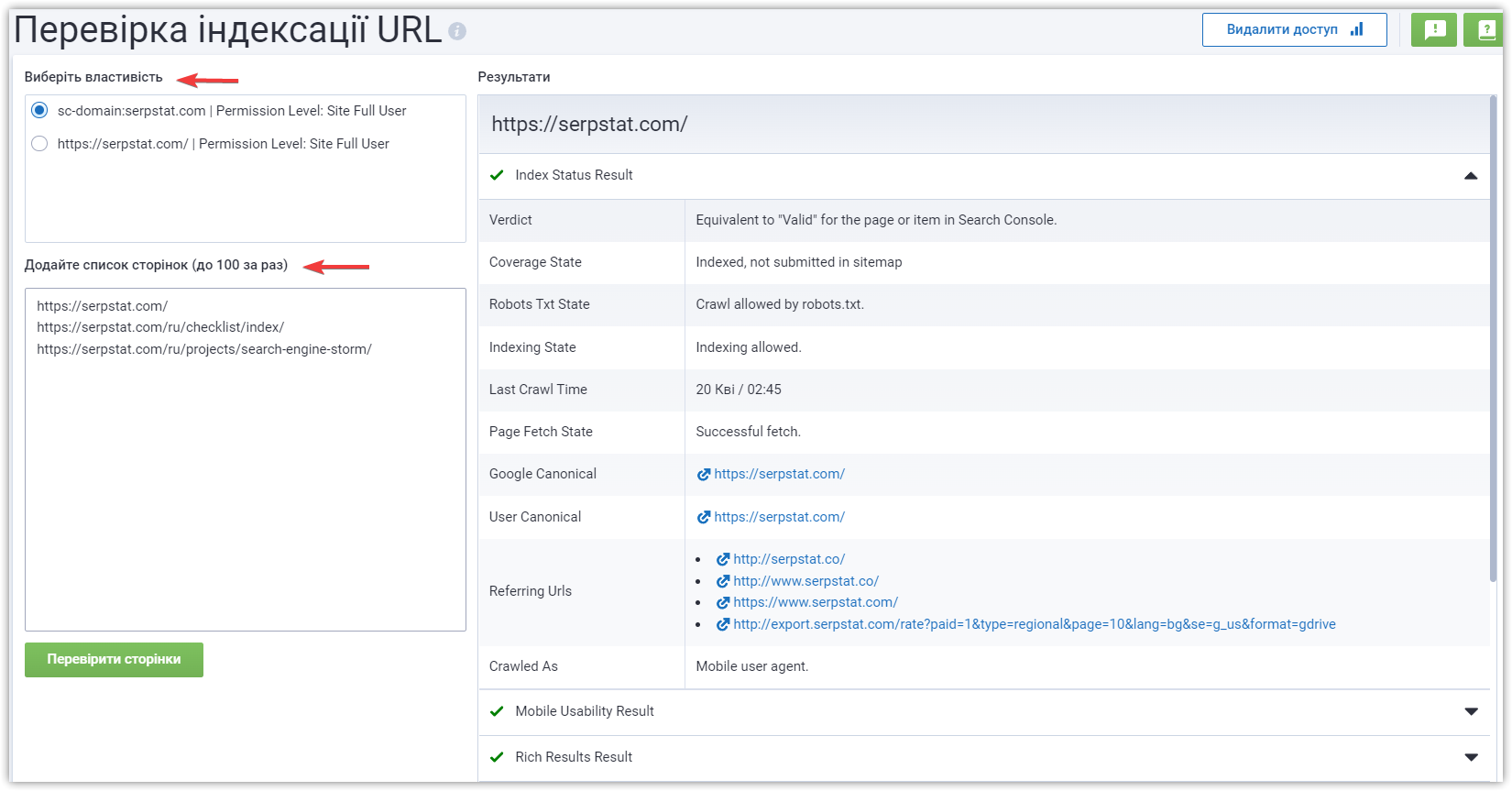Click the Robots Txt State label
1512x791 pixels.
coord(539,304)
